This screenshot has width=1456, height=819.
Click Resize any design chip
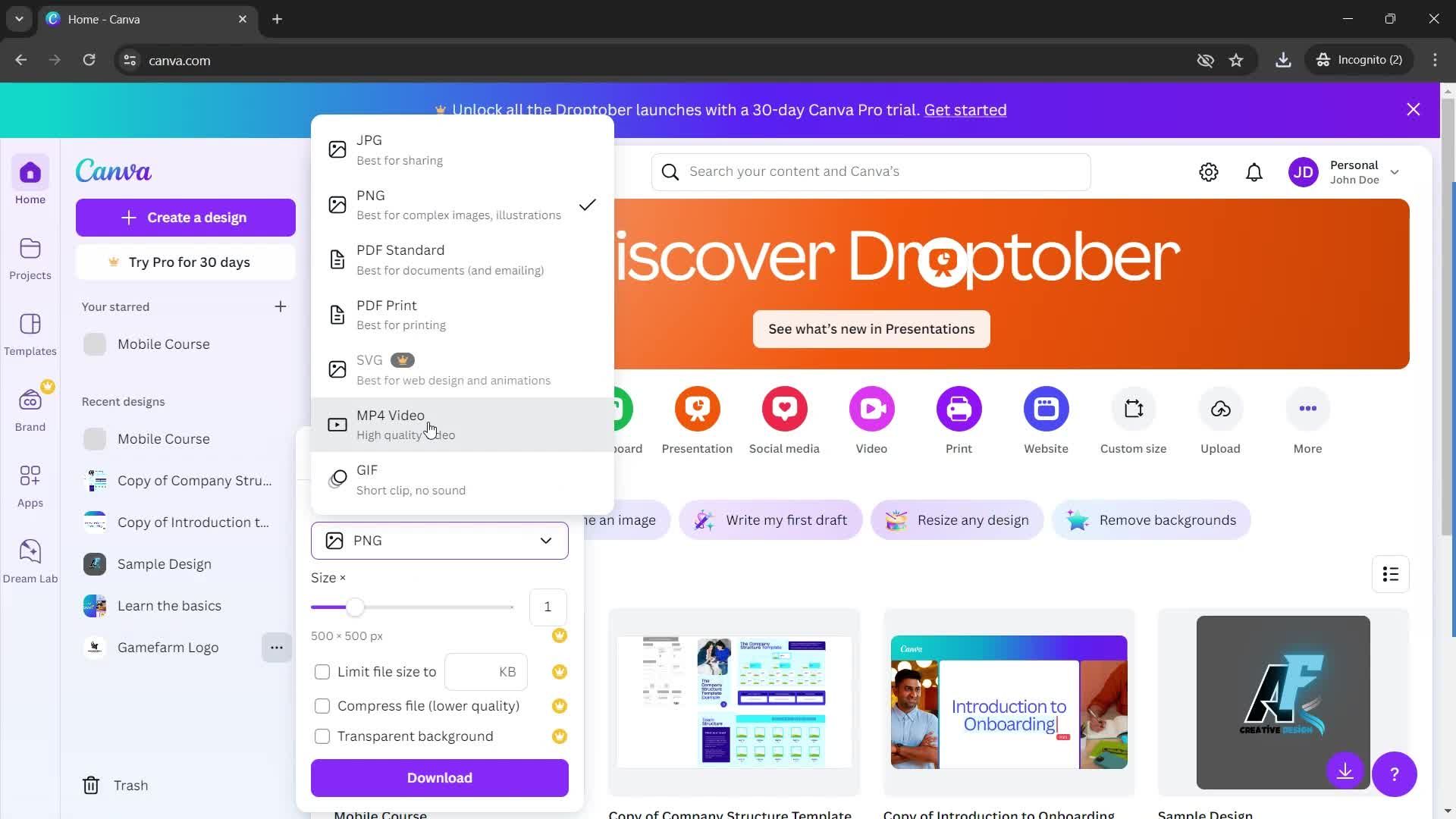tap(957, 520)
